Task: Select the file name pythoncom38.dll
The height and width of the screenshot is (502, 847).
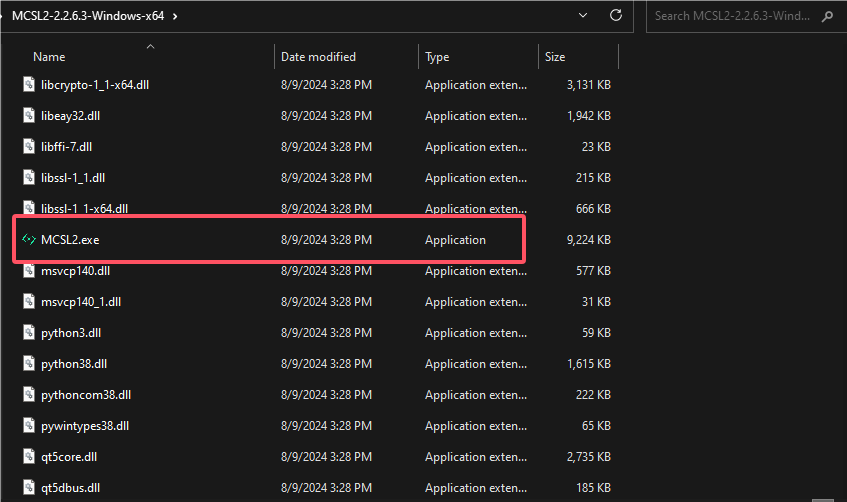Action: [x=86, y=395]
